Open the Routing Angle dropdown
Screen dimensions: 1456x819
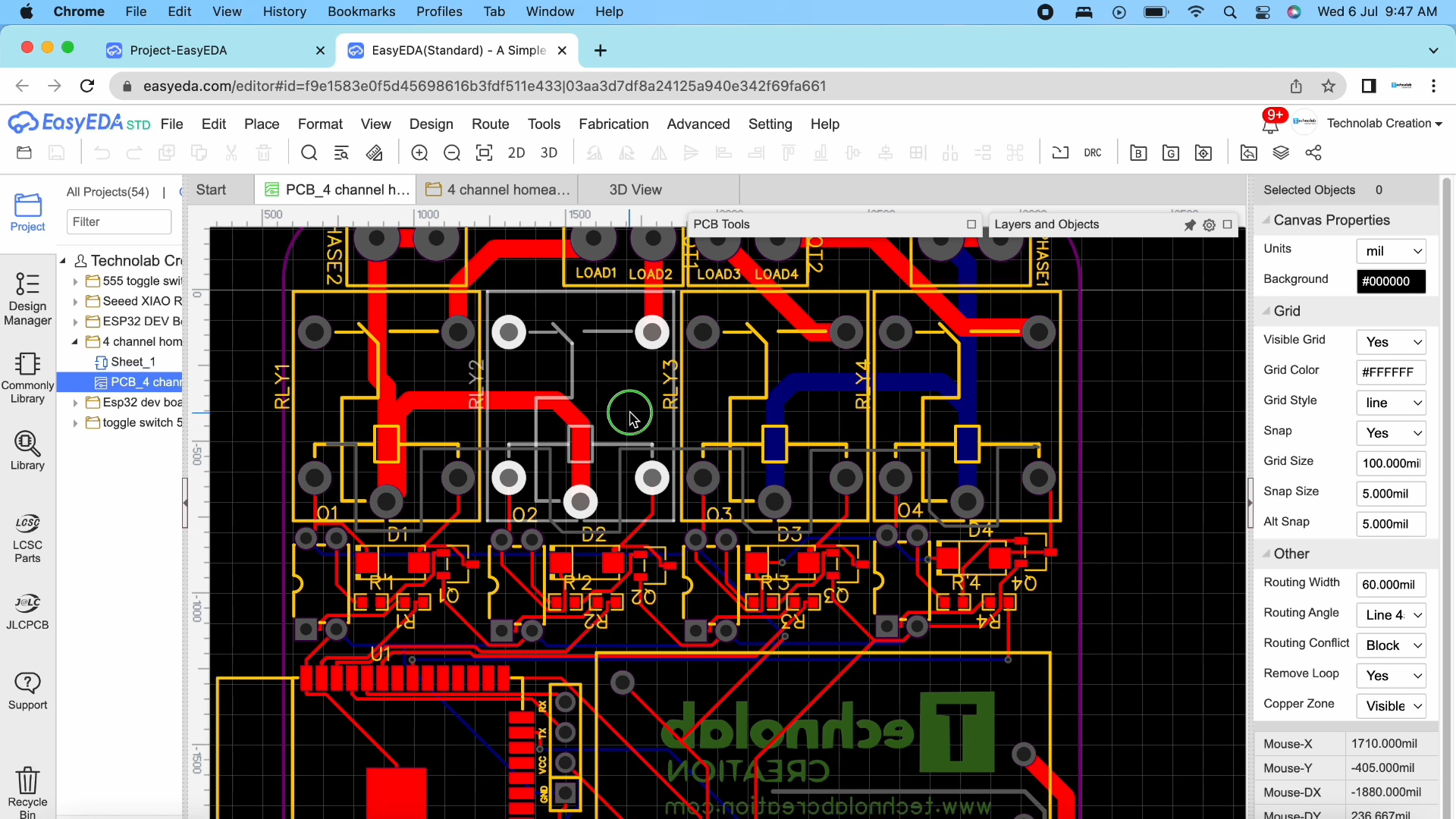pyautogui.click(x=1391, y=615)
